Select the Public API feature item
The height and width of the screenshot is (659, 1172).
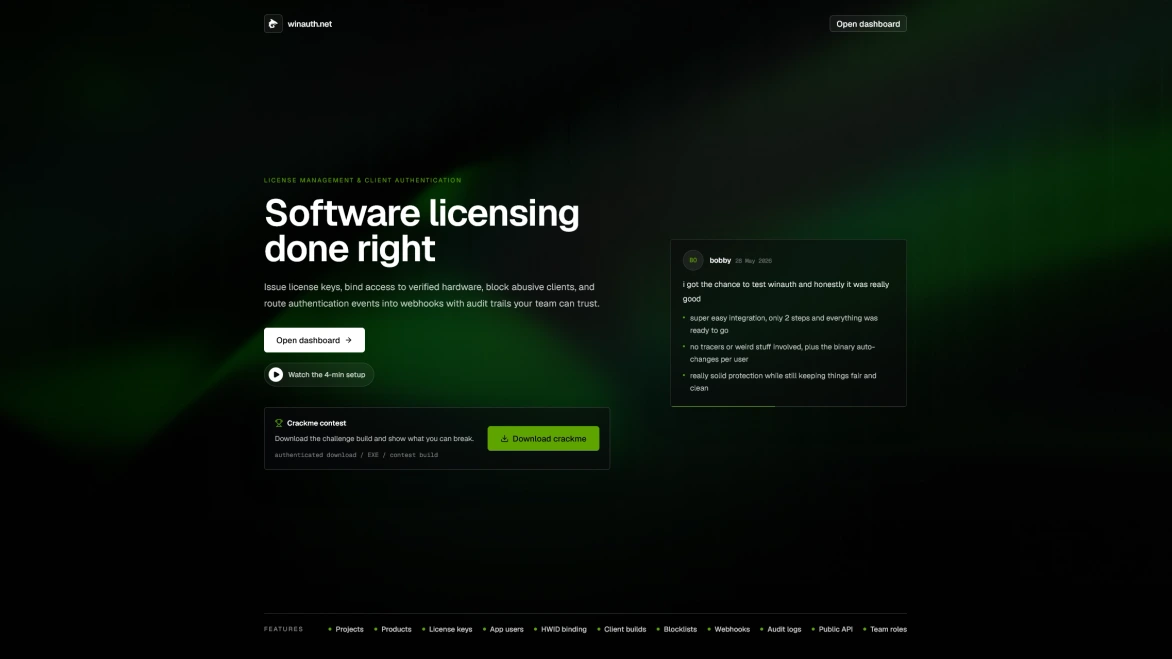(832, 629)
